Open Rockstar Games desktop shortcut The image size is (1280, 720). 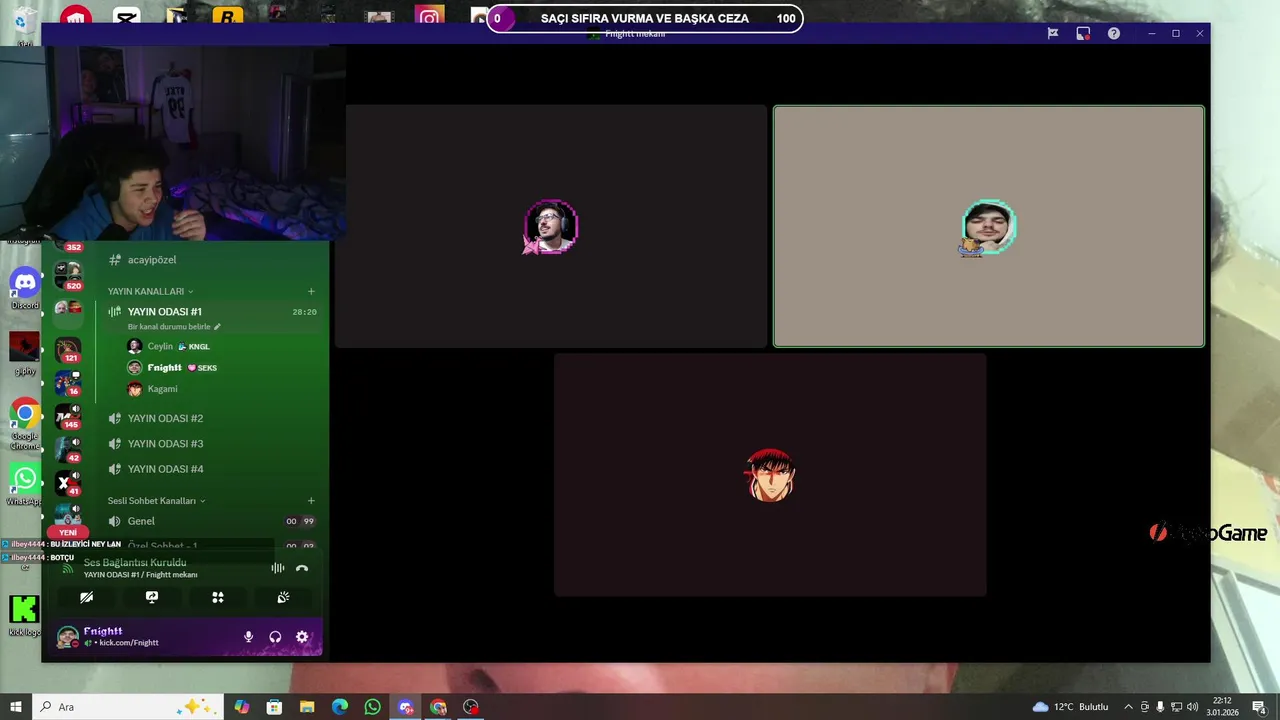[228, 17]
